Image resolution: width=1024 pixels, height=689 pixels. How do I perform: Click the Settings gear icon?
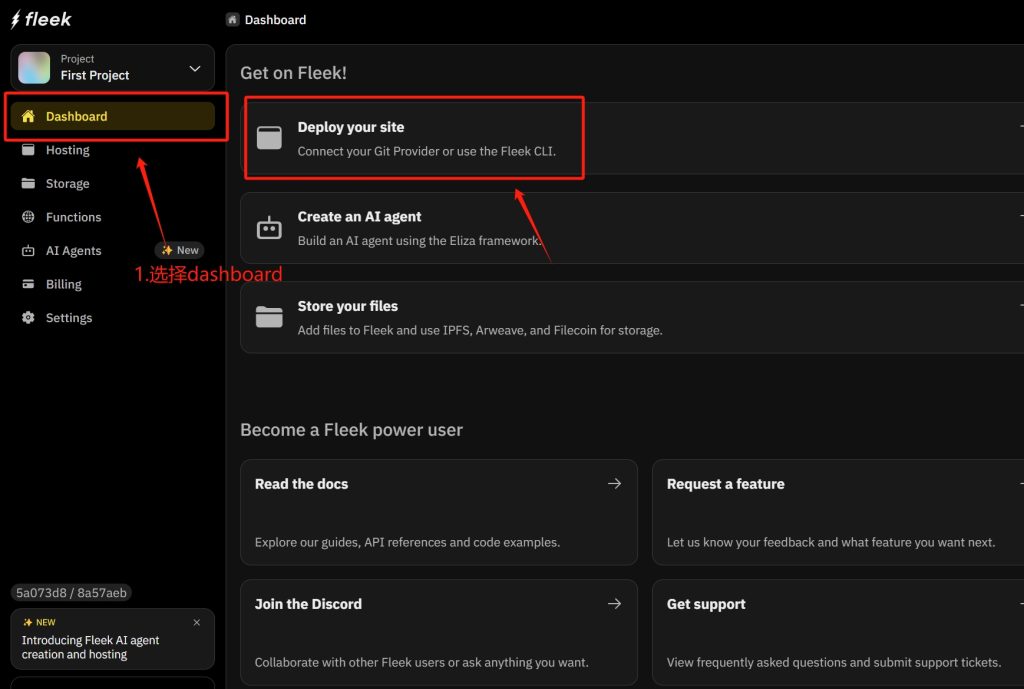click(x=28, y=317)
